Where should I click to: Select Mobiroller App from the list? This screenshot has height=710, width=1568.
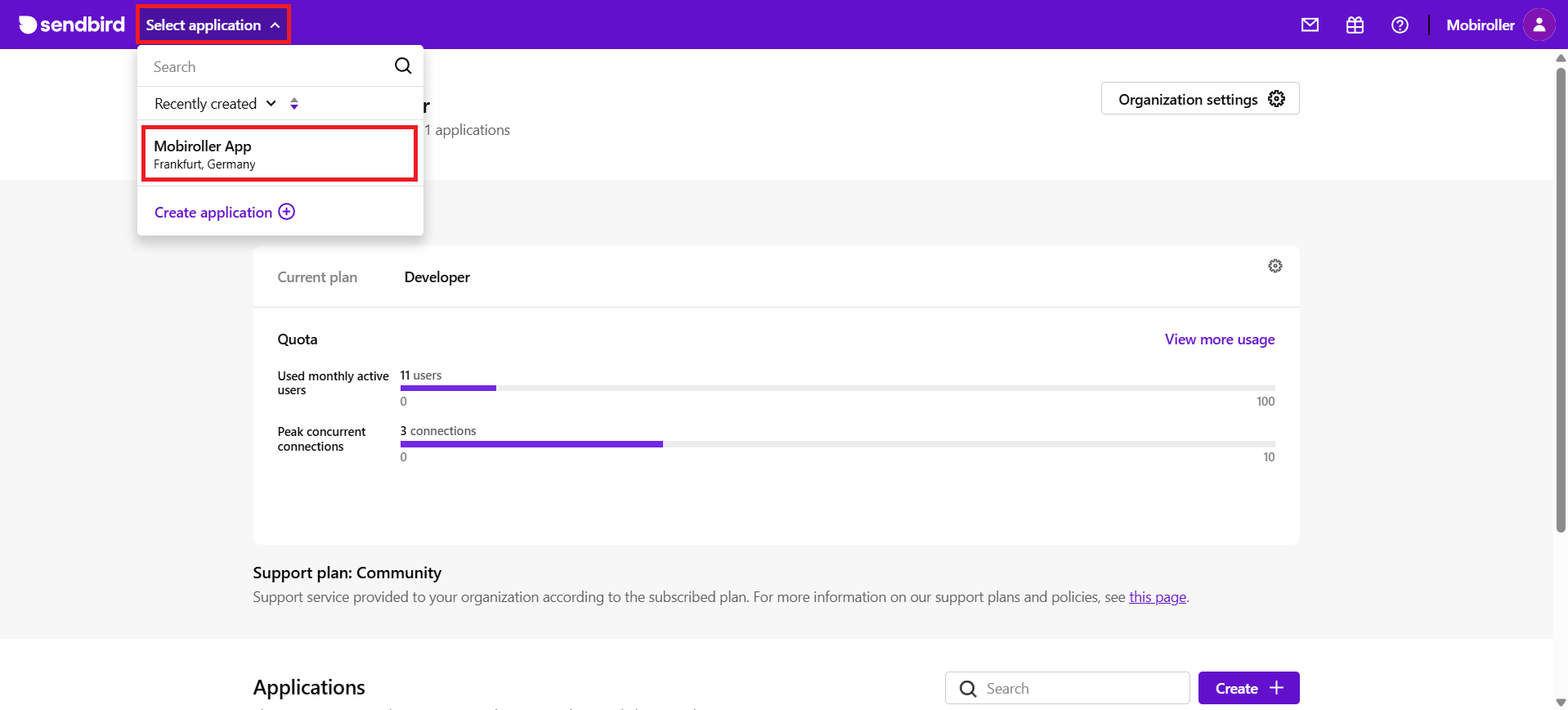coord(280,154)
